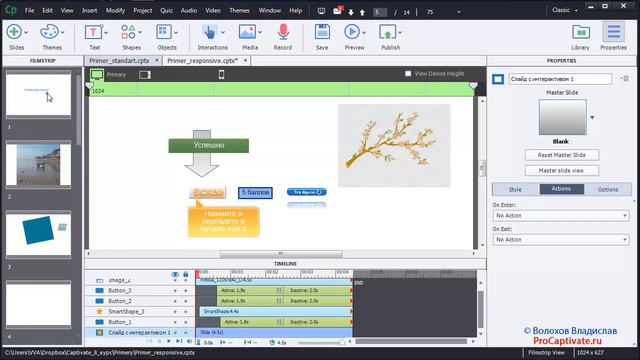The image size is (640, 360).
Task: Expand the Shapes dropdown arrow
Action: [x=140, y=32]
